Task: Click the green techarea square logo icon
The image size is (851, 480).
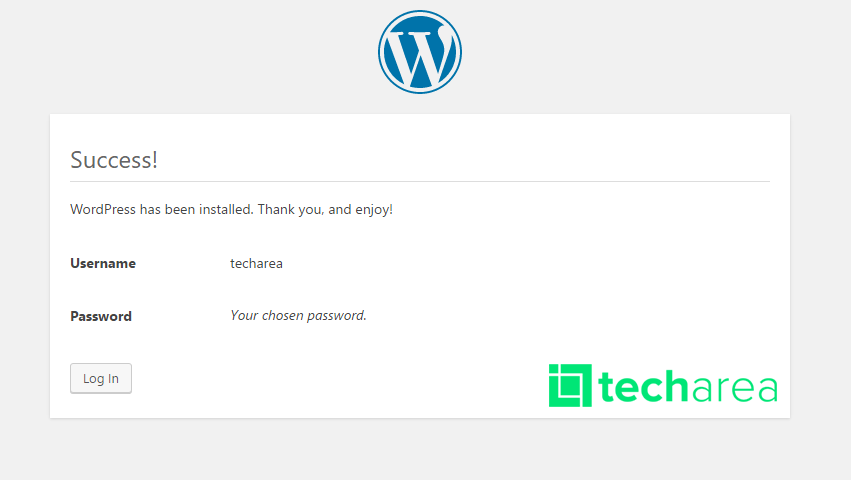Action: tap(570, 386)
